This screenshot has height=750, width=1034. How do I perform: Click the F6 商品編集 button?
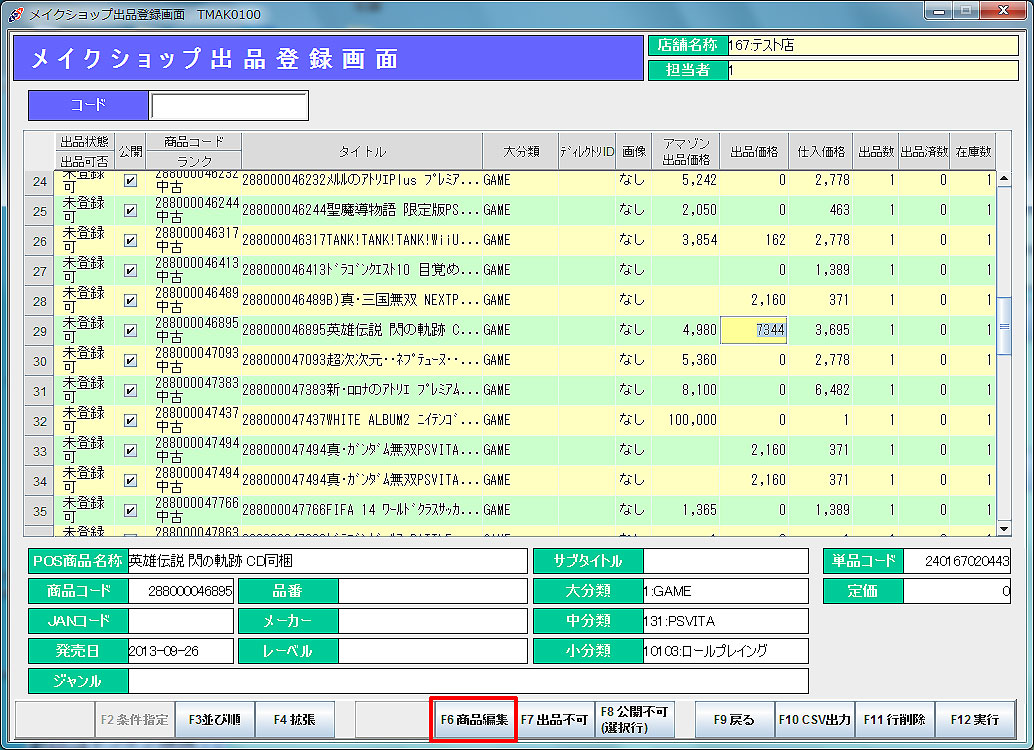(x=473, y=719)
